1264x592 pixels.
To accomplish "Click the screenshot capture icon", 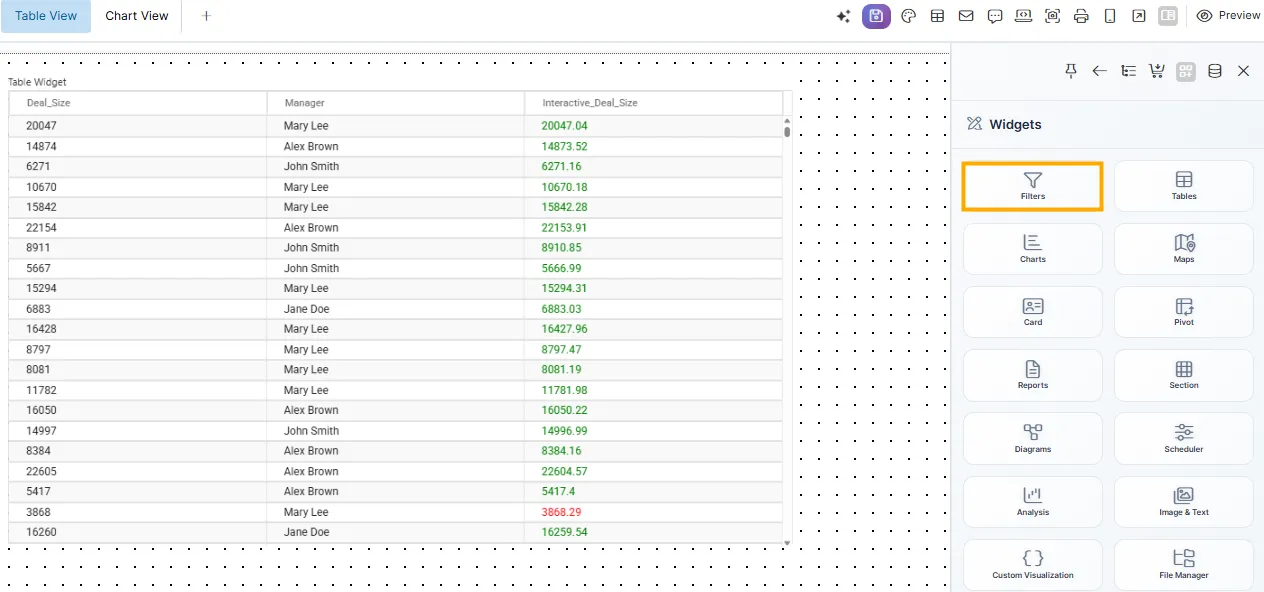I will [1052, 16].
